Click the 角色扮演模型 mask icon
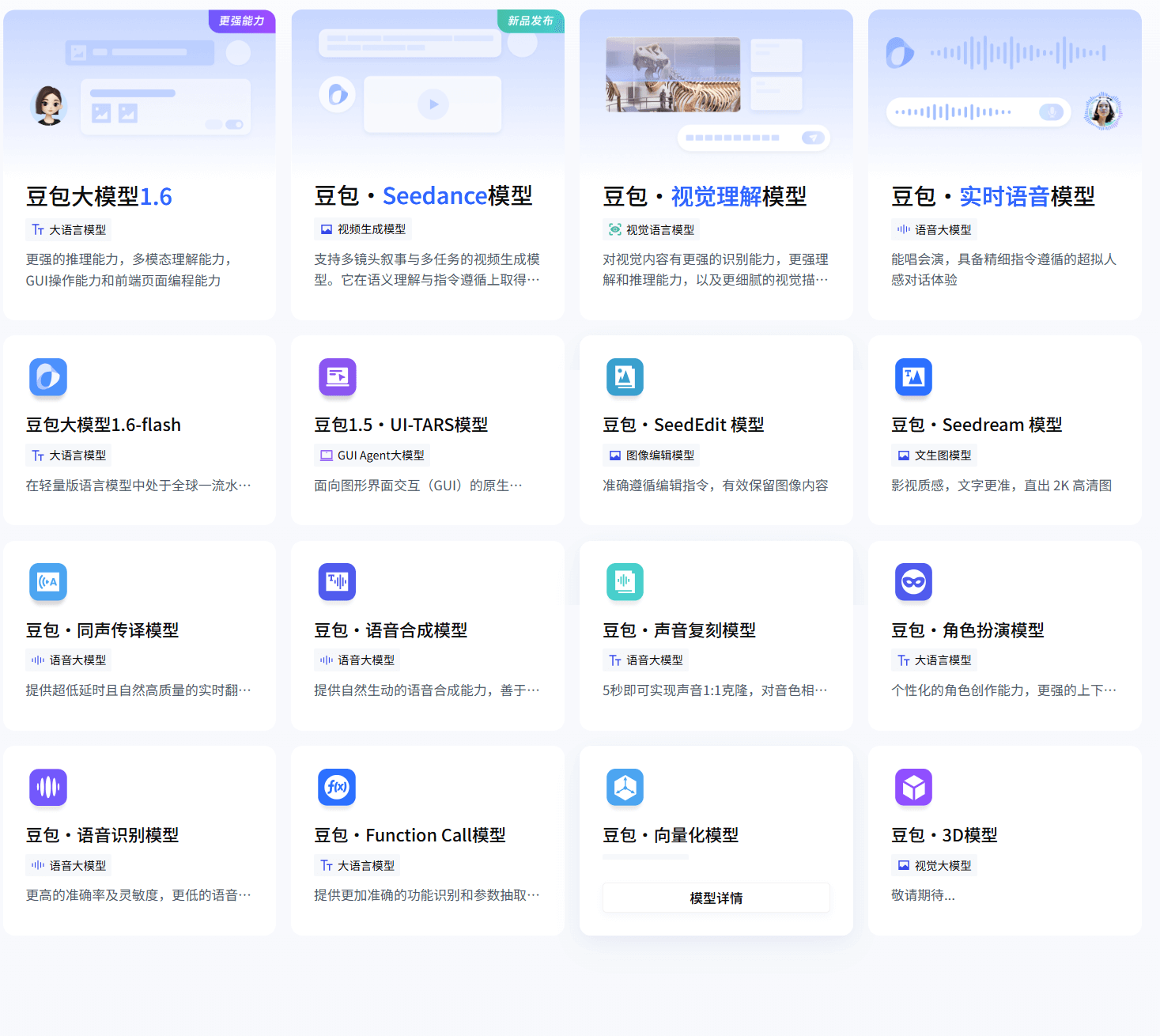The image size is (1160, 1036). tap(913, 582)
